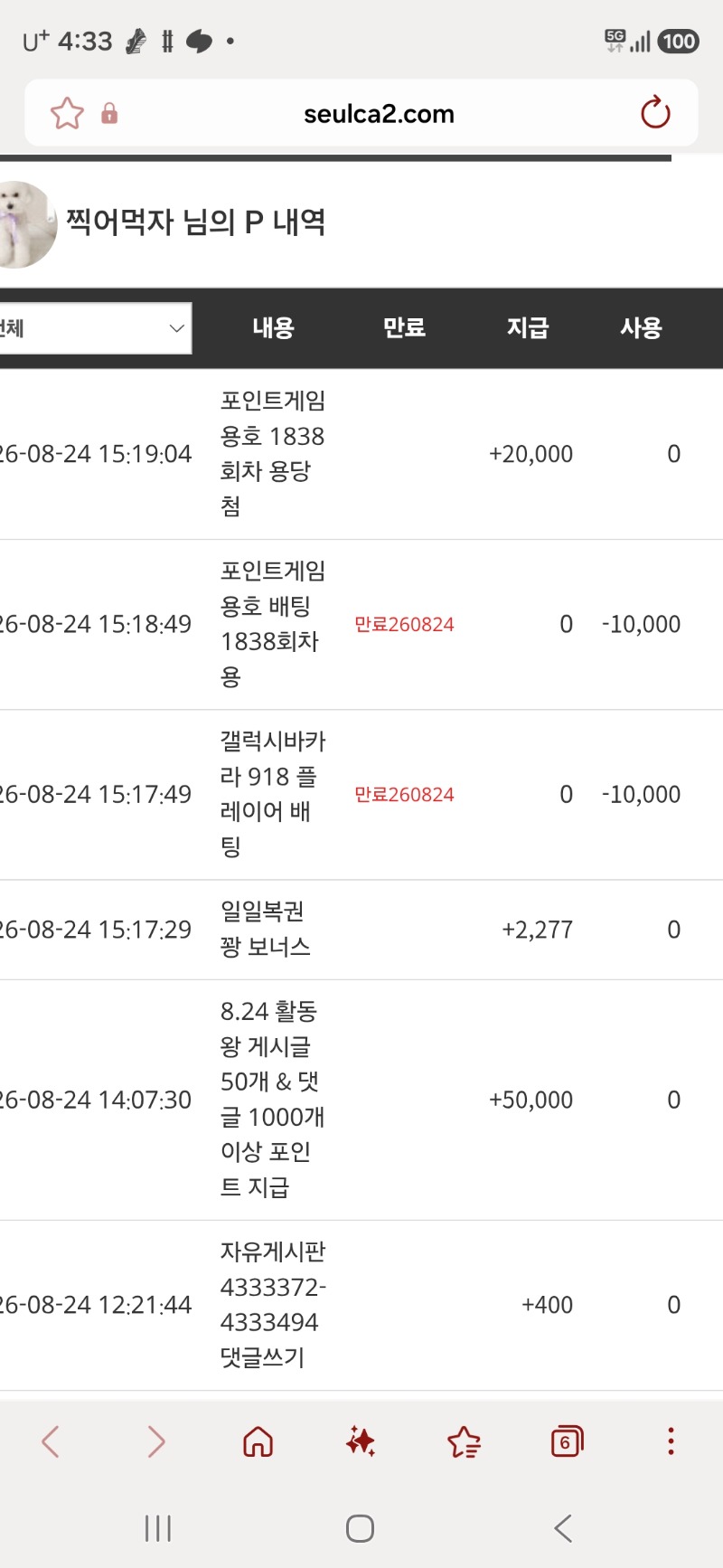Open the three-dot browser menu

671,1441
